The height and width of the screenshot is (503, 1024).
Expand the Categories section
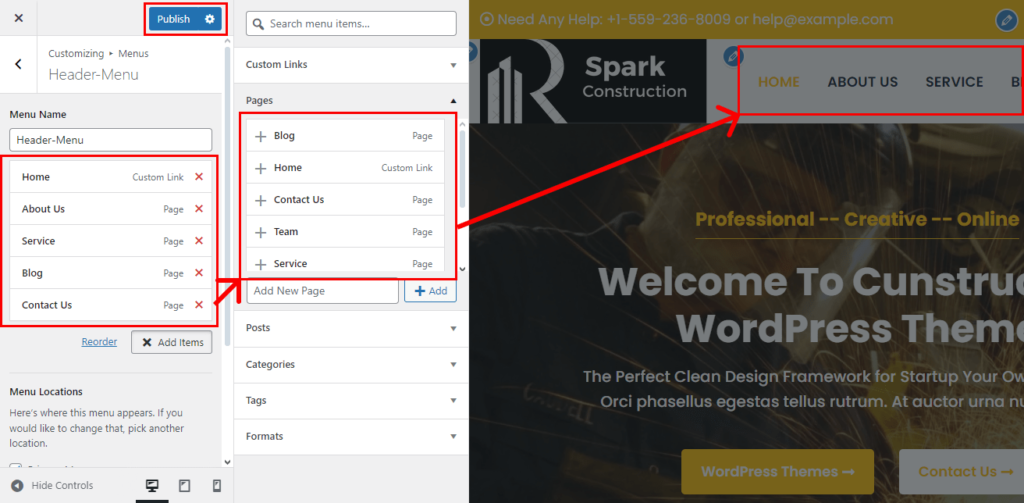click(350, 365)
